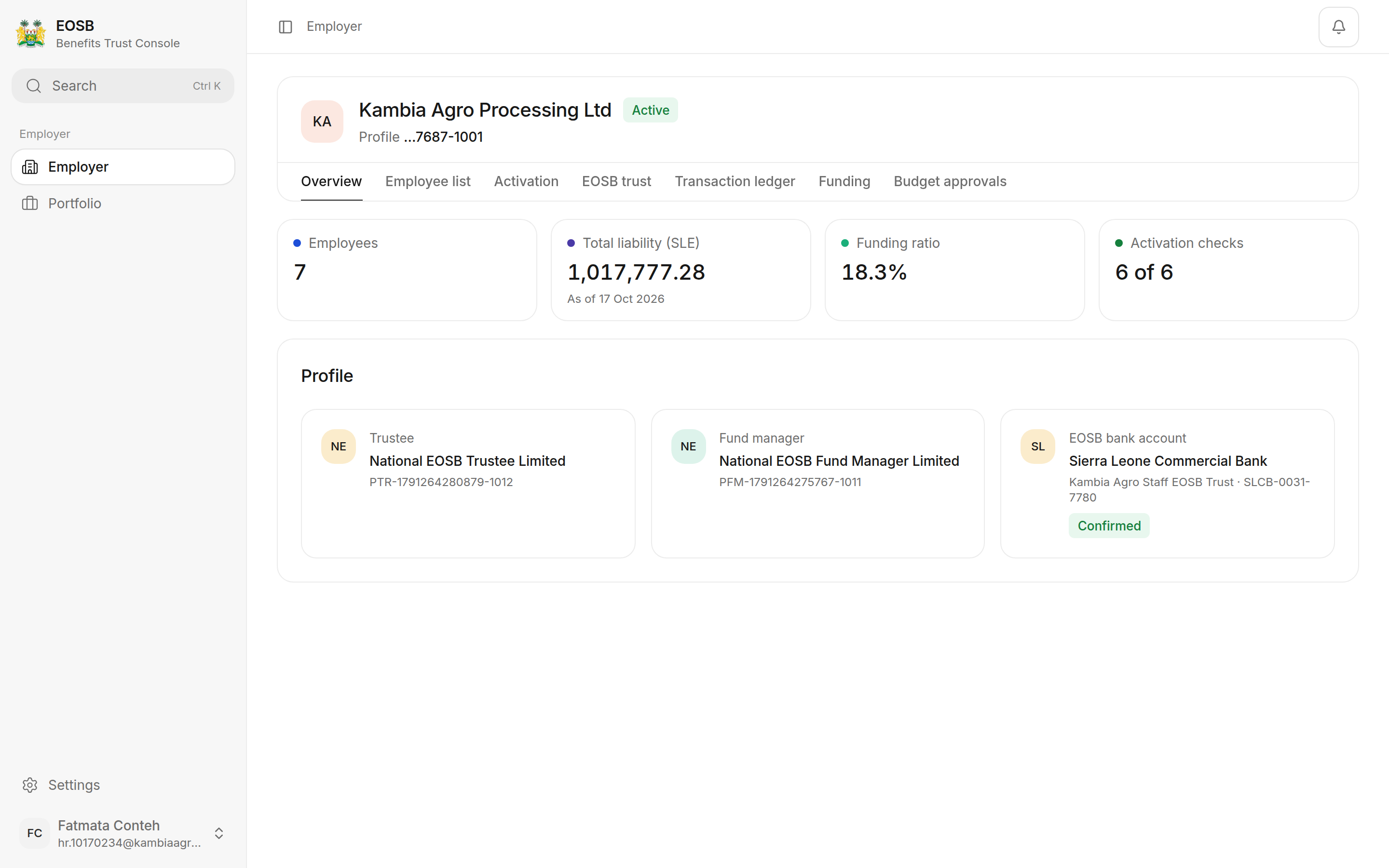Click the FC user avatar

click(x=34, y=833)
